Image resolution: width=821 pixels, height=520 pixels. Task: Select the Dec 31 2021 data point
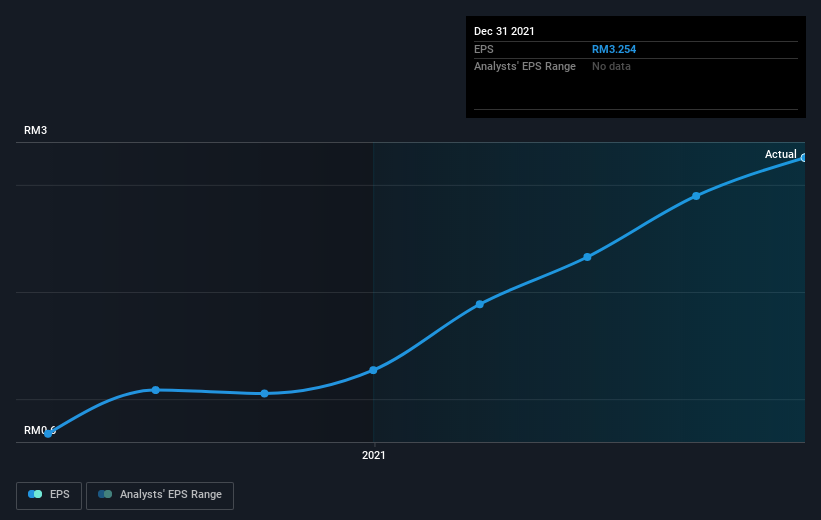tap(804, 158)
